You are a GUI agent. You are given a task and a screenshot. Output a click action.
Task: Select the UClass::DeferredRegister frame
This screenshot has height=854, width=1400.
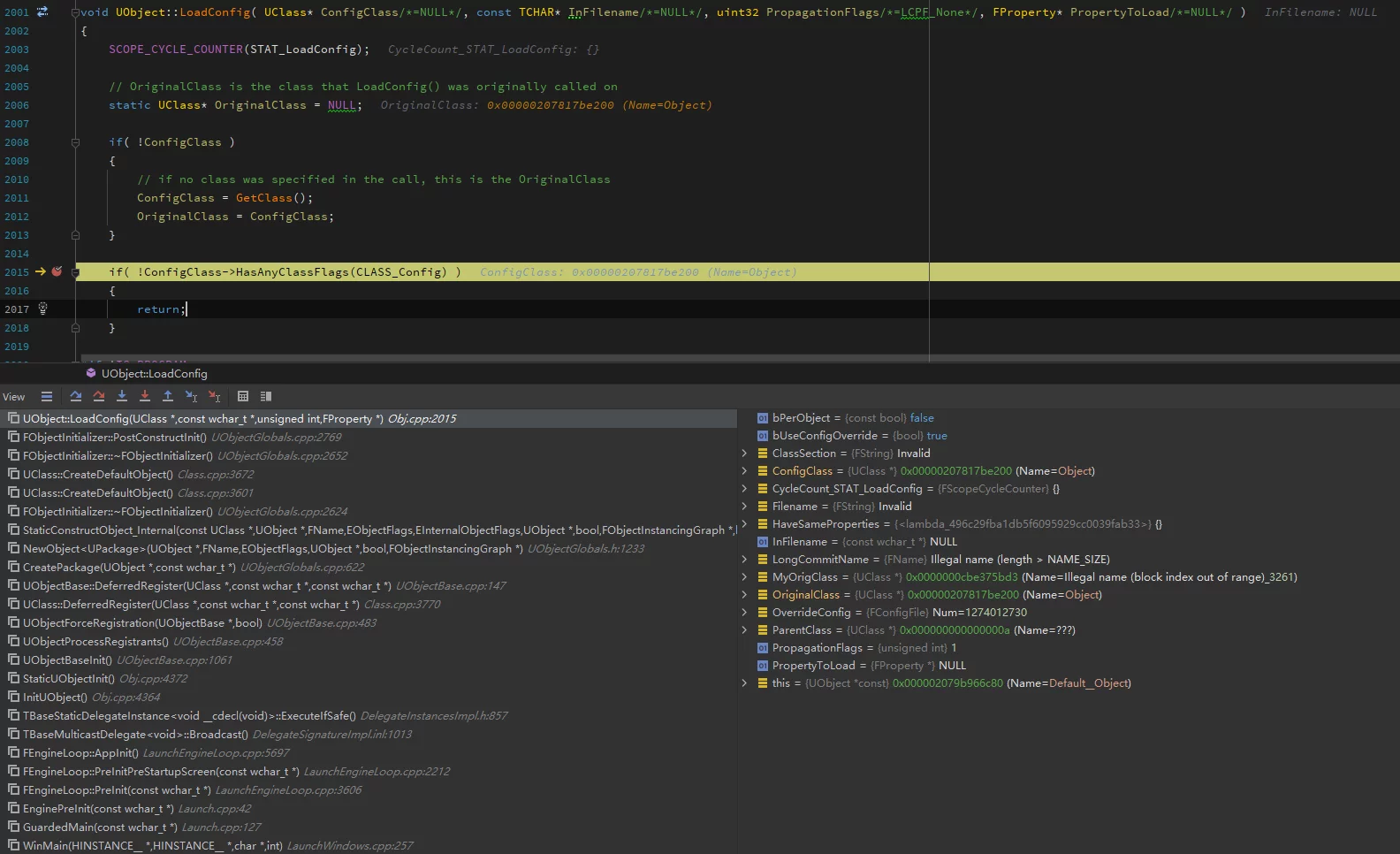369,604
